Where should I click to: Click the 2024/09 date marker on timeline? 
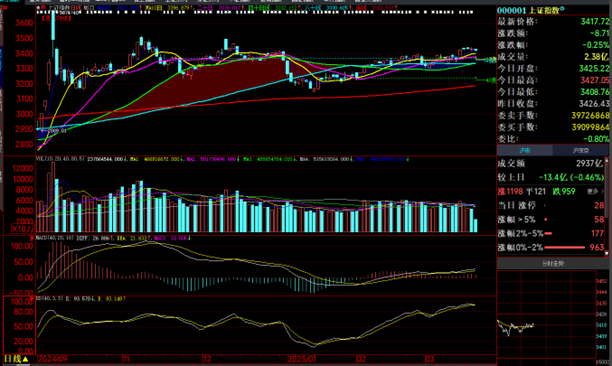(53, 359)
